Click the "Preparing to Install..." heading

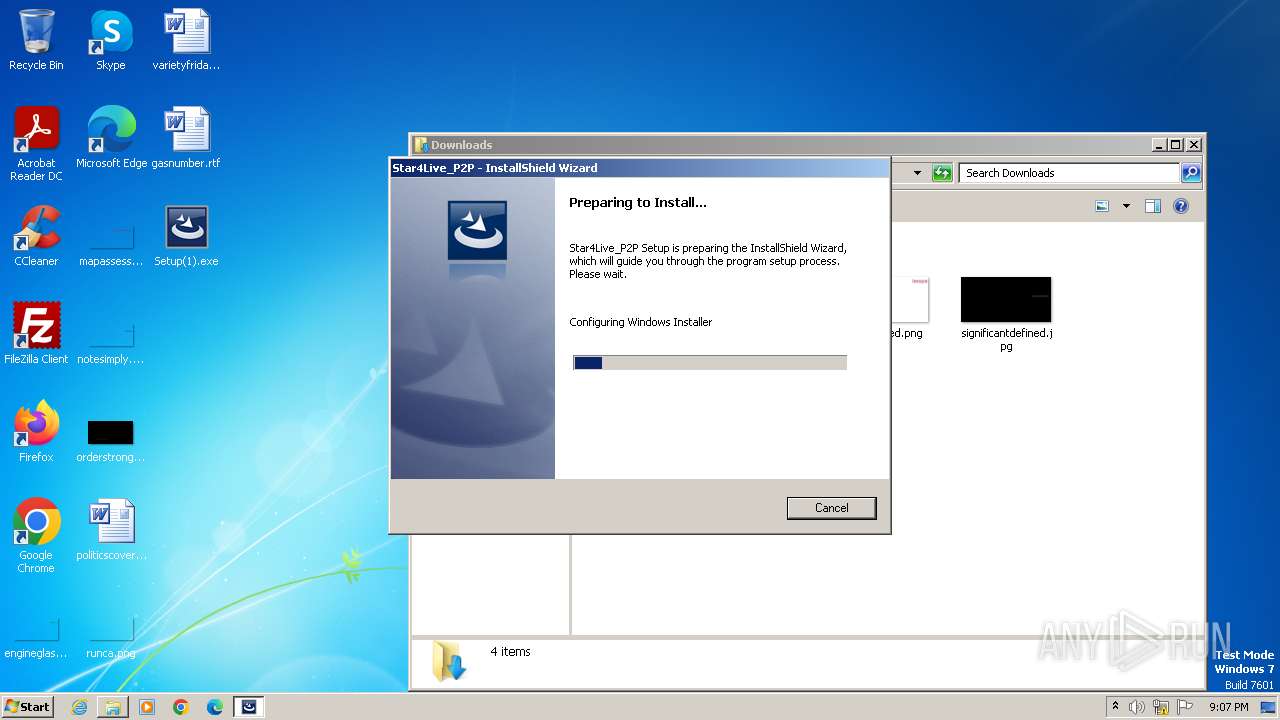pyautogui.click(x=638, y=202)
